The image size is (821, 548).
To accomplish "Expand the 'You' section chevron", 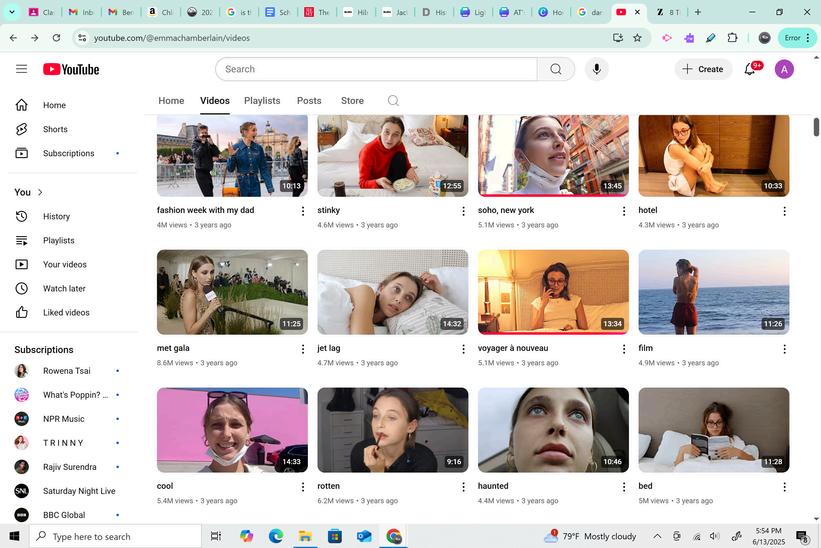I will [40, 192].
